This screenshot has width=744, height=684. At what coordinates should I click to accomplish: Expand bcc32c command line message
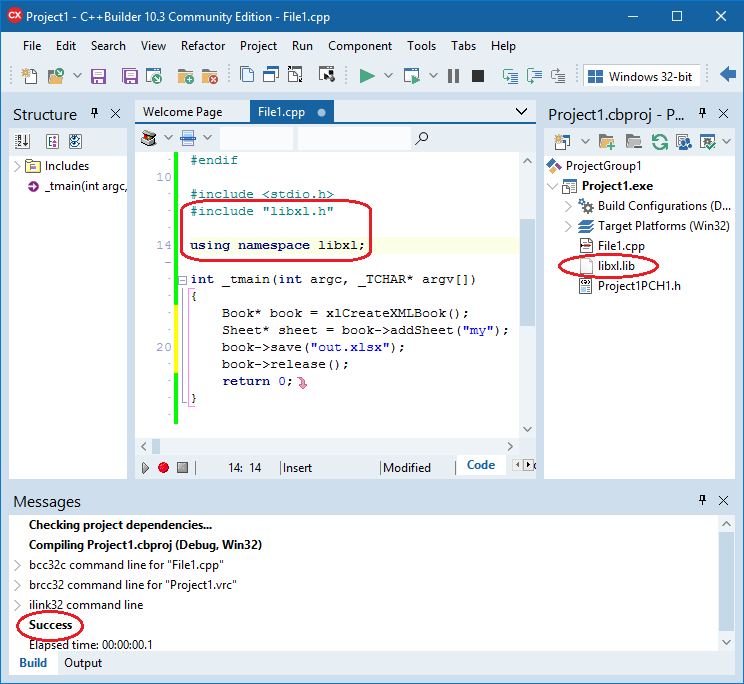[x=17, y=565]
